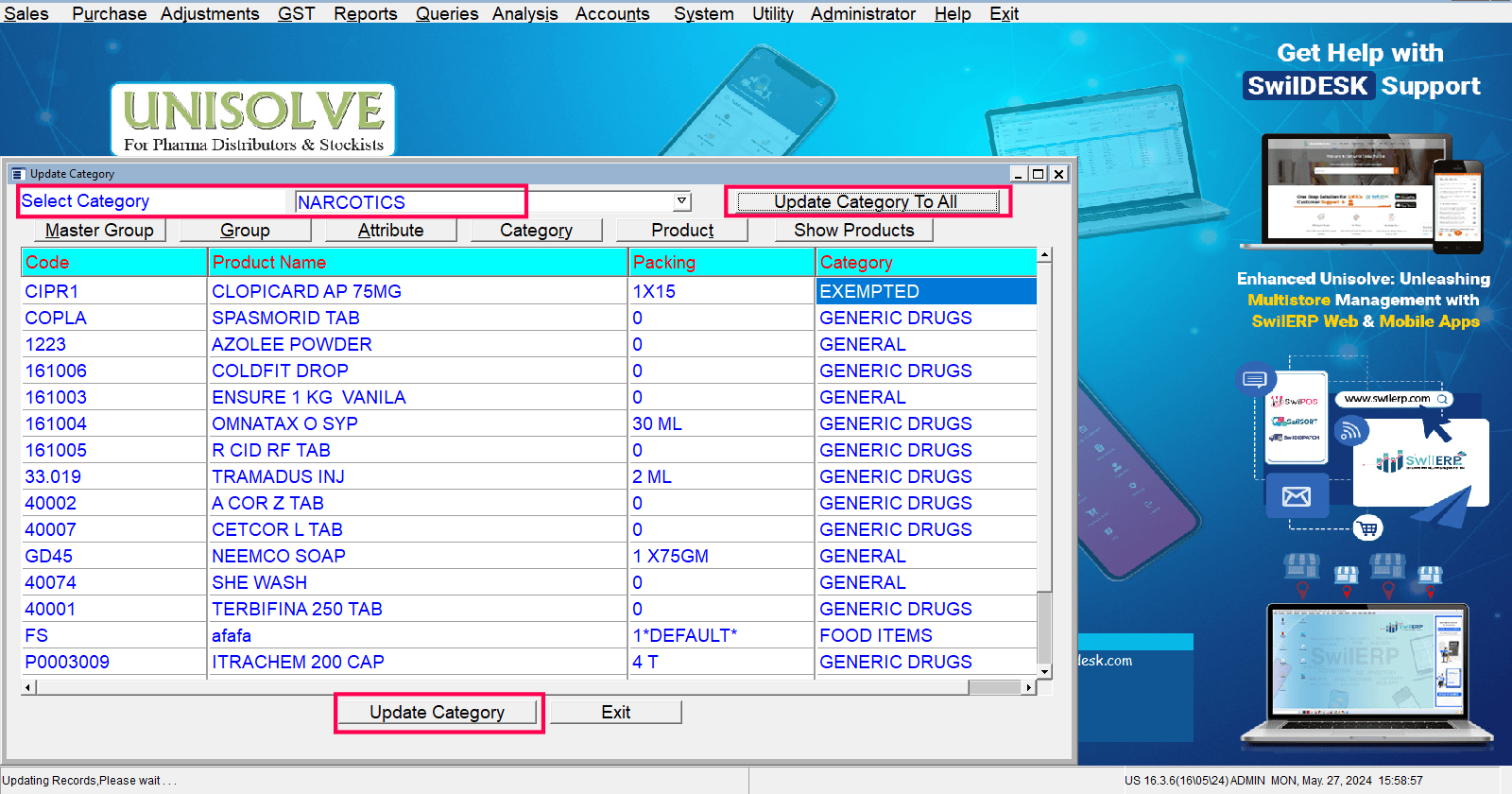Select SPASMORID TAB product row
The width and height of the screenshot is (1512, 794).
[419, 318]
